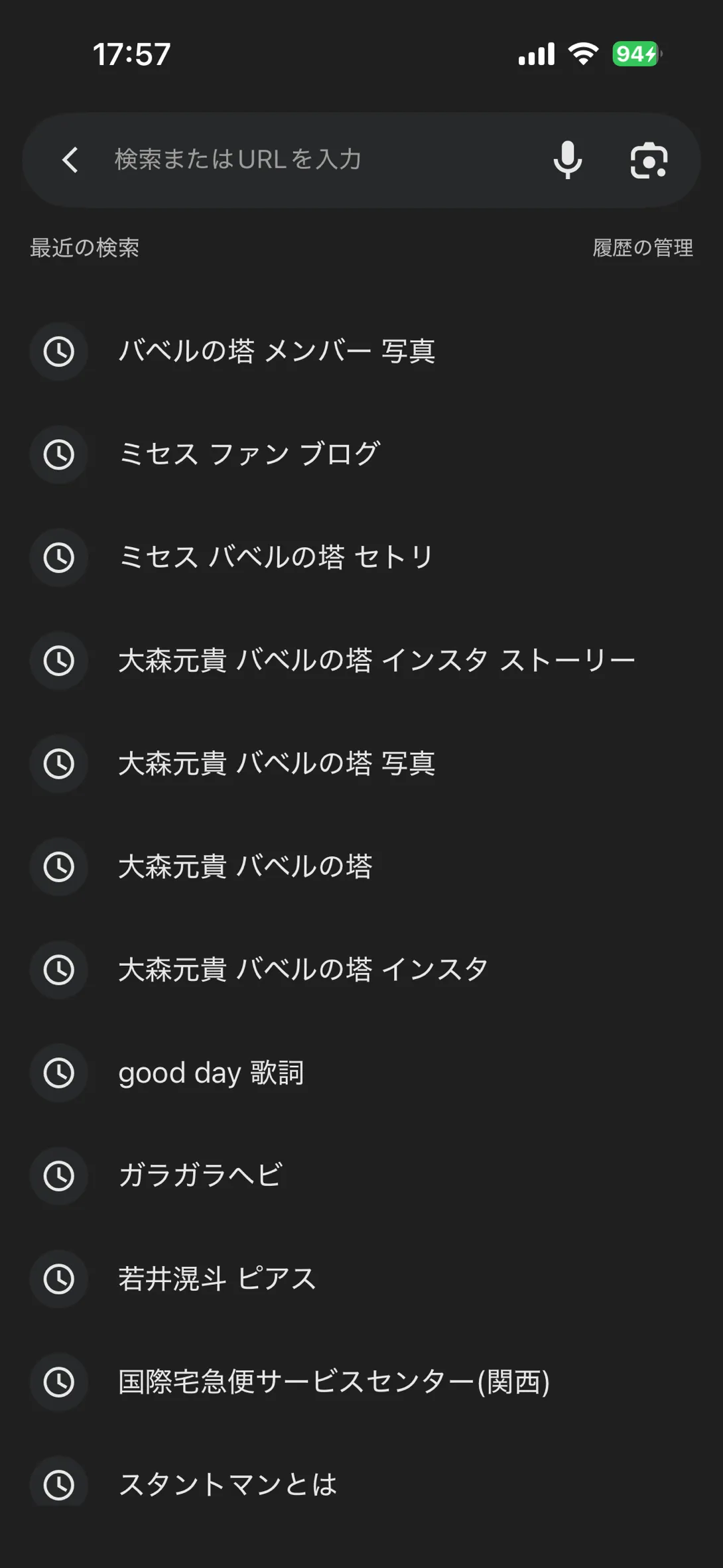Click clock icon beside スタントマンとは
Viewport: 723px width, 1568px height.
tap(59, 1484)
